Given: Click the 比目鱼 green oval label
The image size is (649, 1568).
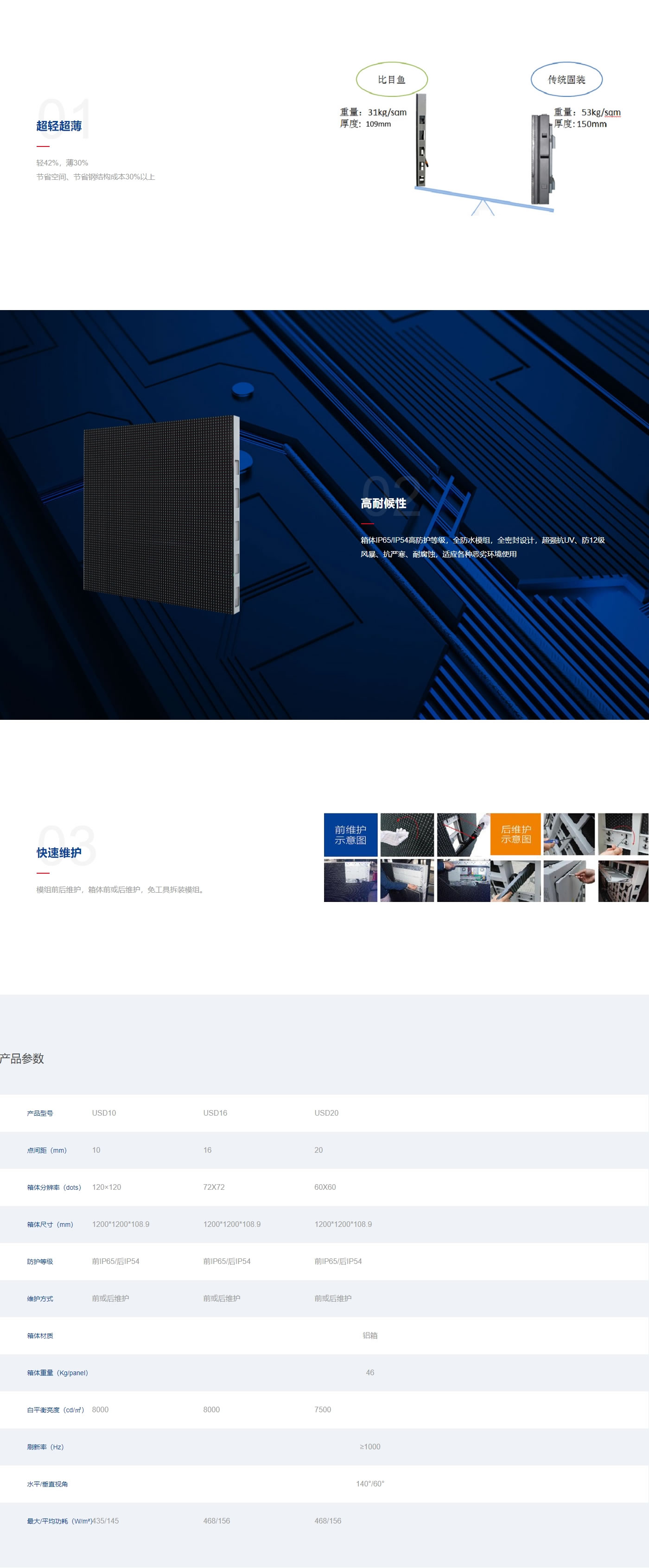Looking at the screenshot, I should pos(391,79).
